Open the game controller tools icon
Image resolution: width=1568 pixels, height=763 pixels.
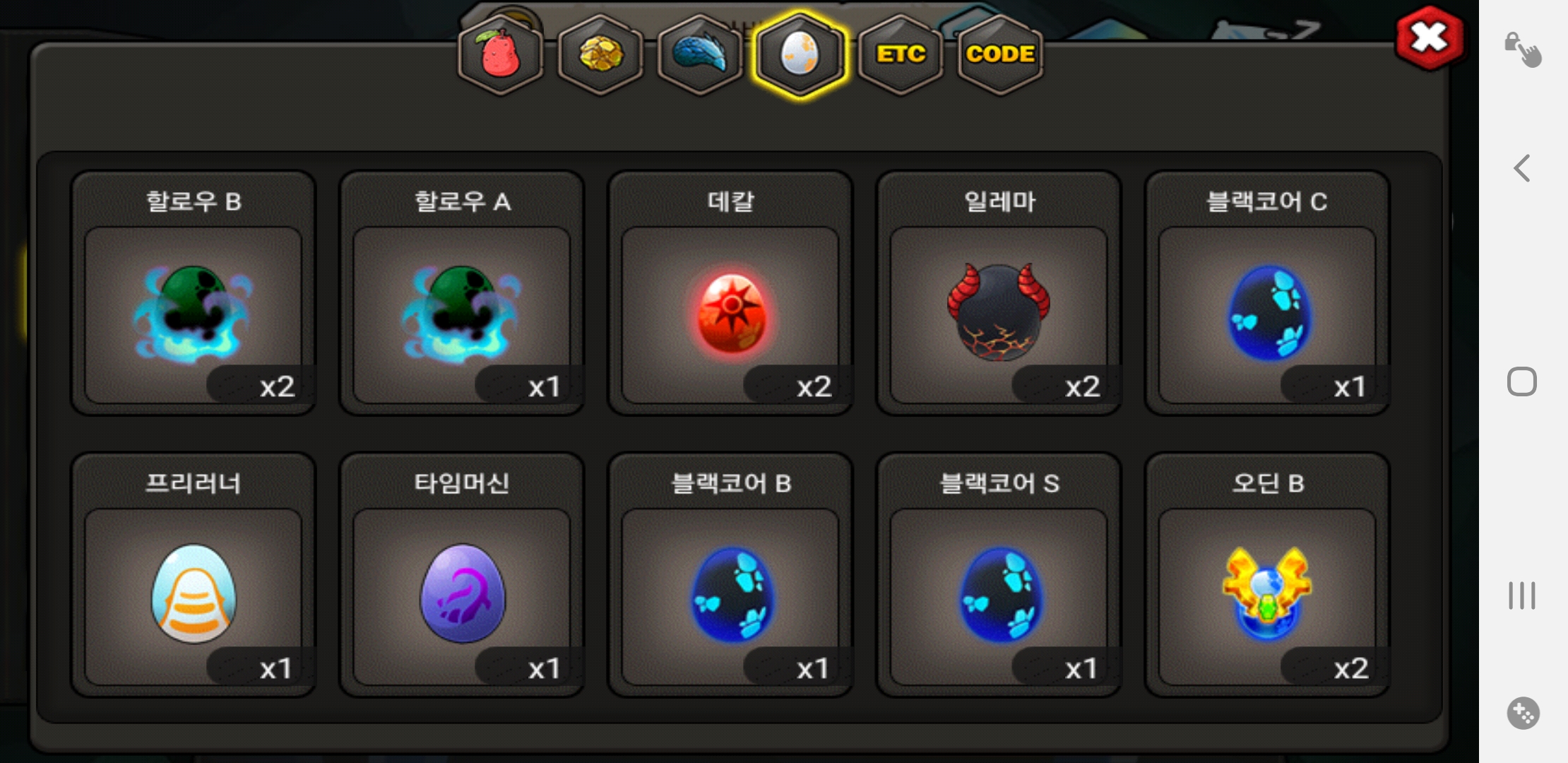pos(1523,713)
